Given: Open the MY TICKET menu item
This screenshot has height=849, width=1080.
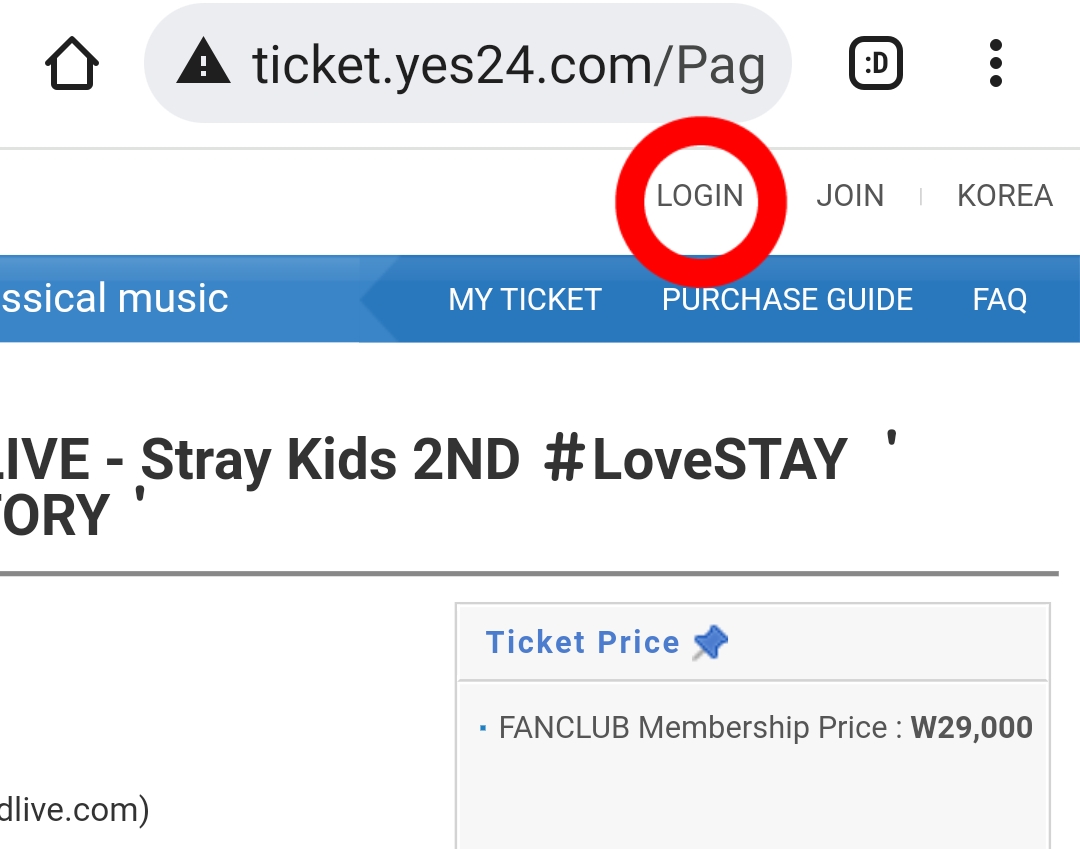Looking at the screenshot, I should tap(525, 299).
